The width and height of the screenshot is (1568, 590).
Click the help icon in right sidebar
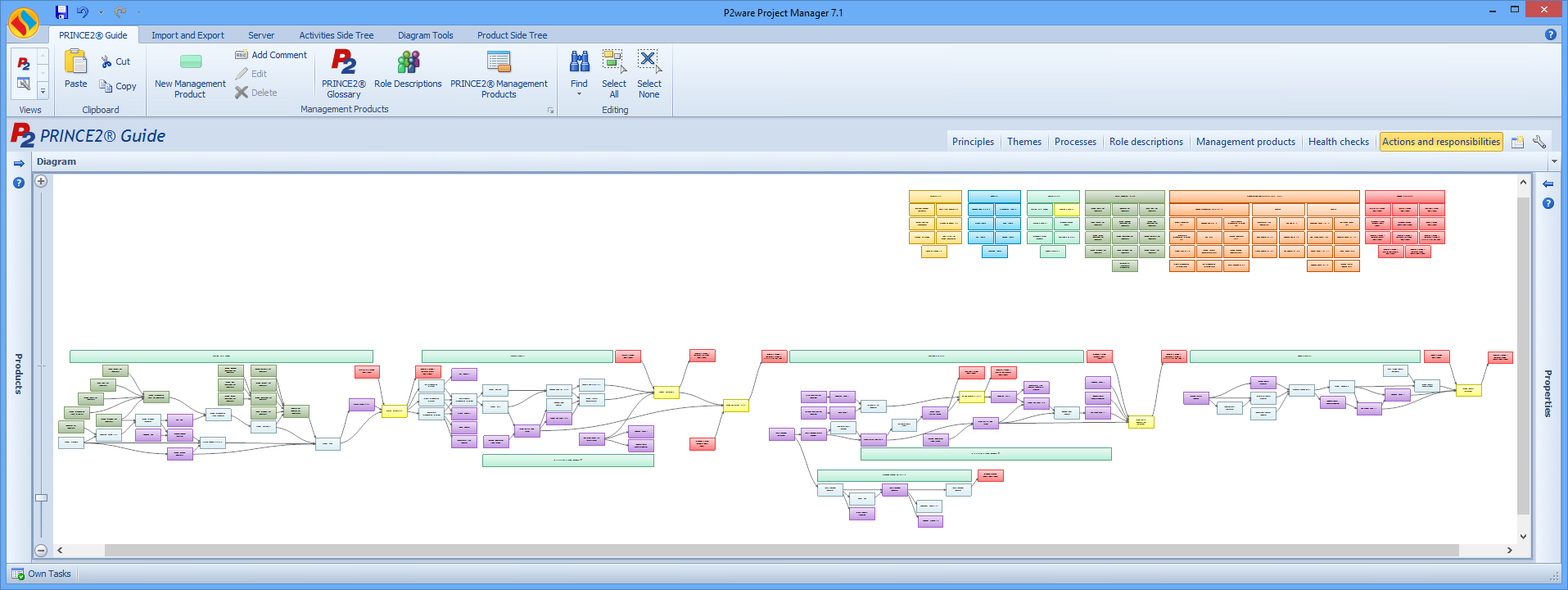[x=1548, y=203]
